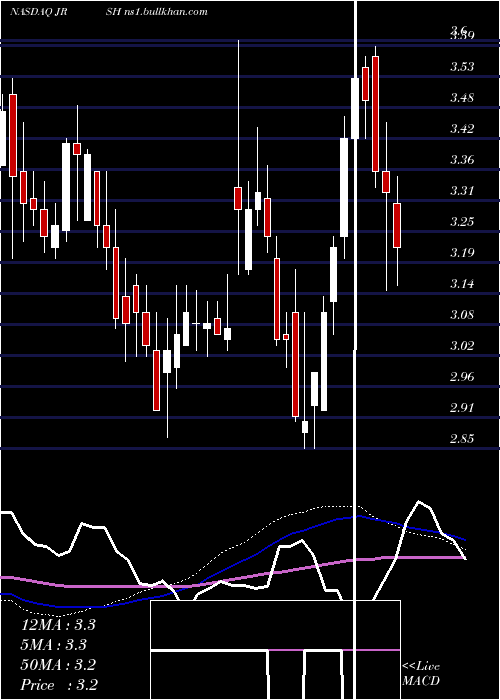Click the 50MA : 3.2 readout

point(58,665)
